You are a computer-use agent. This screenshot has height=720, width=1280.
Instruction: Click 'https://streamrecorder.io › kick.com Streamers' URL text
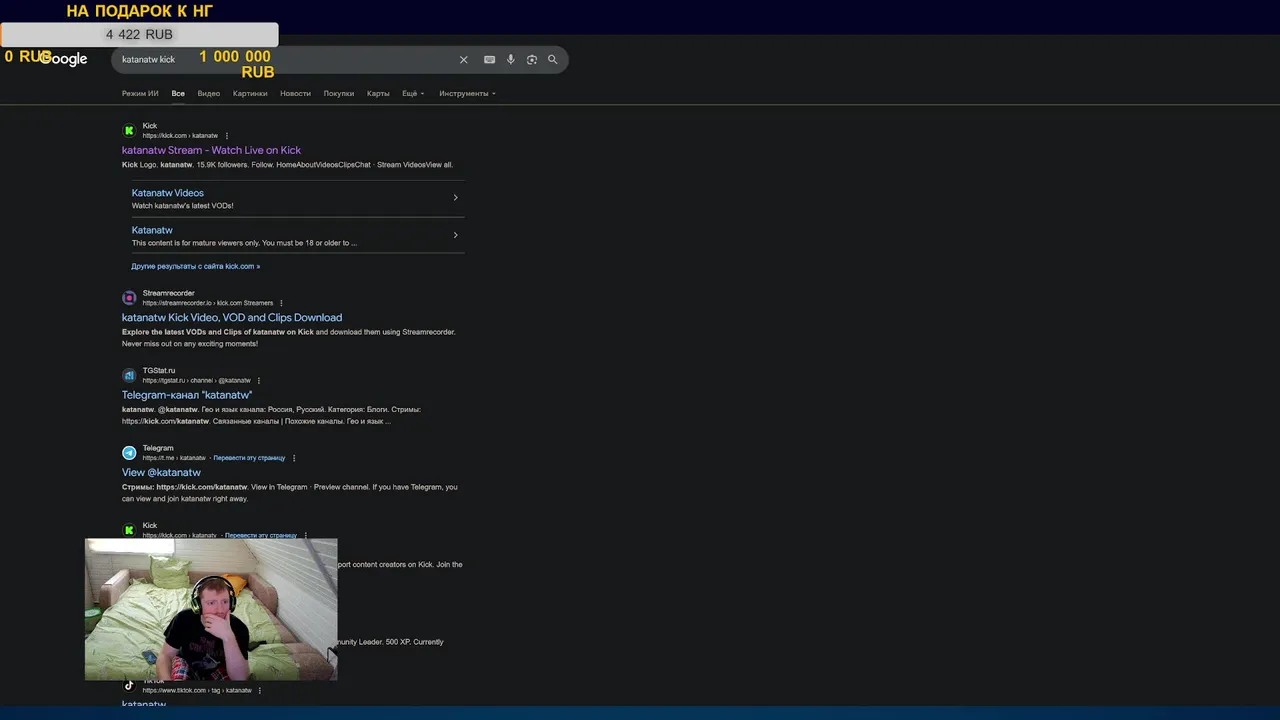click(207, 303)
